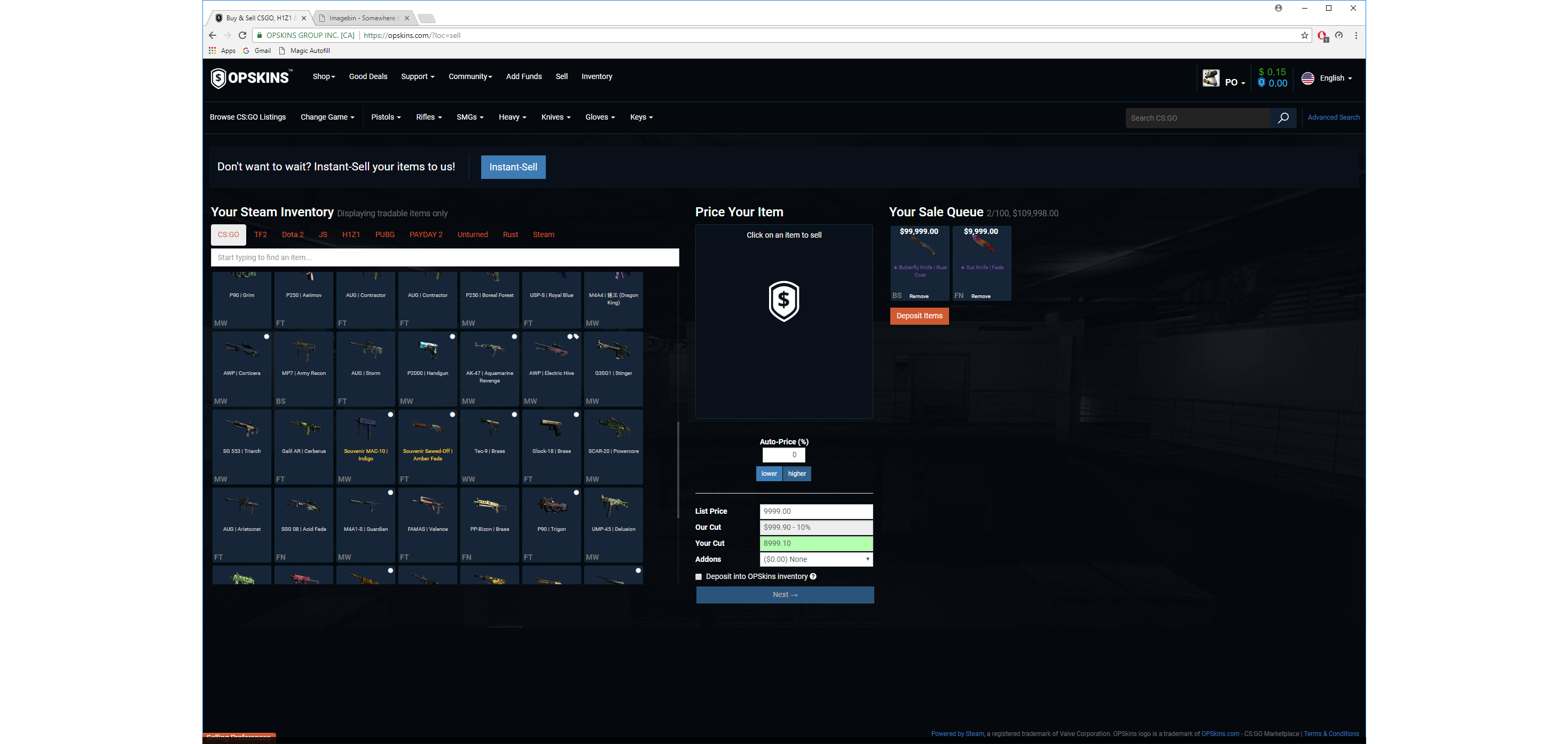Remove the Butterfly Knife from sale queue

(919, 296)
